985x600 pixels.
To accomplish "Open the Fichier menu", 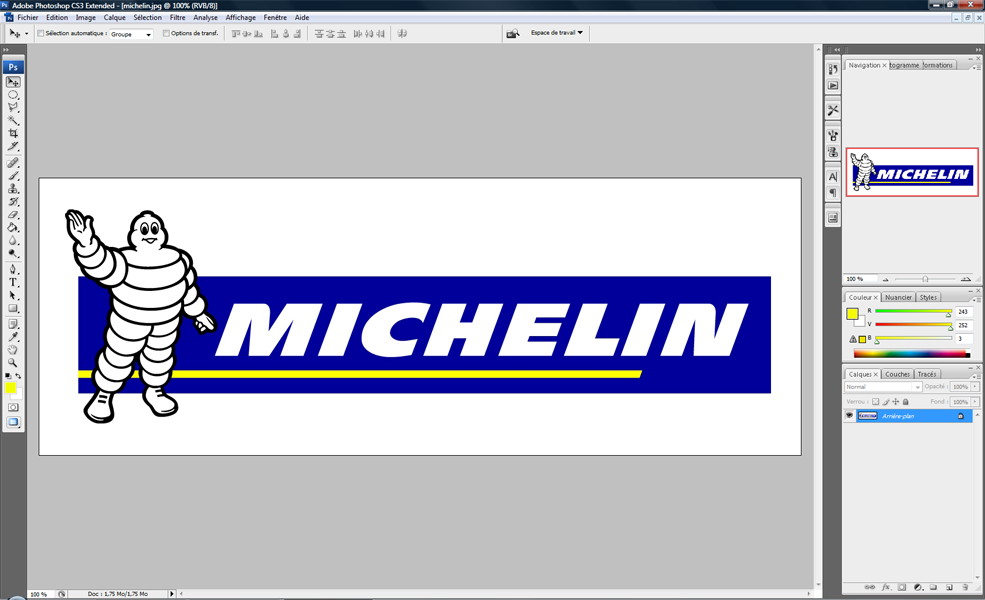I will point(28,18).
